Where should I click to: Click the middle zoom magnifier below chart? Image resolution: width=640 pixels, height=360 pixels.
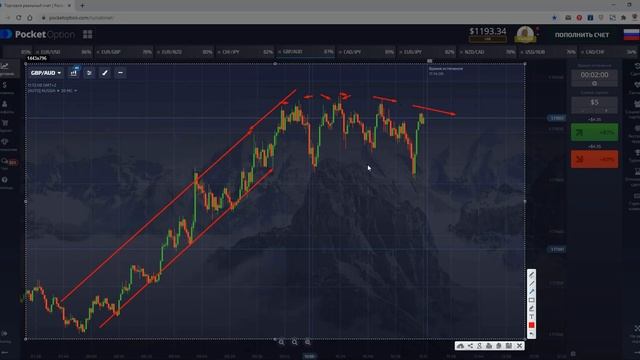tap(295, 342)
